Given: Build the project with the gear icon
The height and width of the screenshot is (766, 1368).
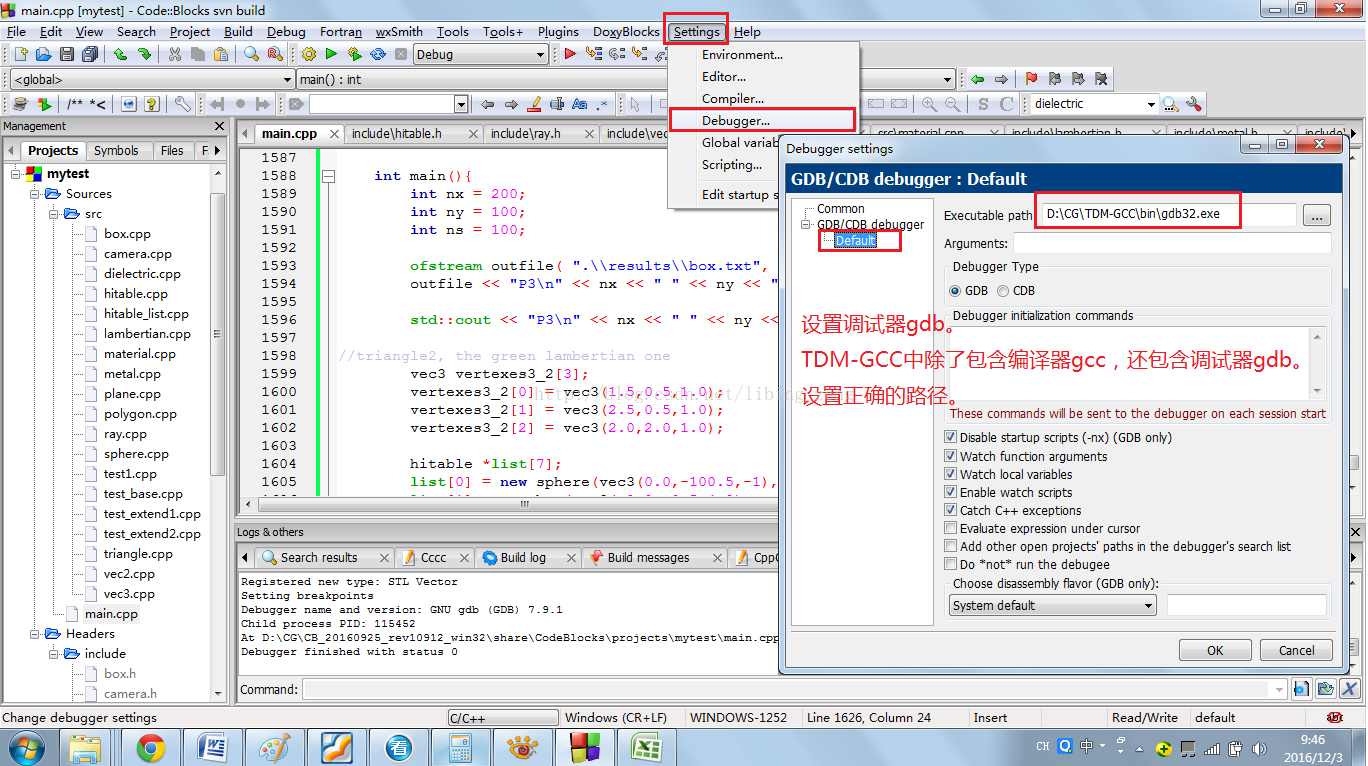Looking at the screenshot, I should click(x=308, y=54).
